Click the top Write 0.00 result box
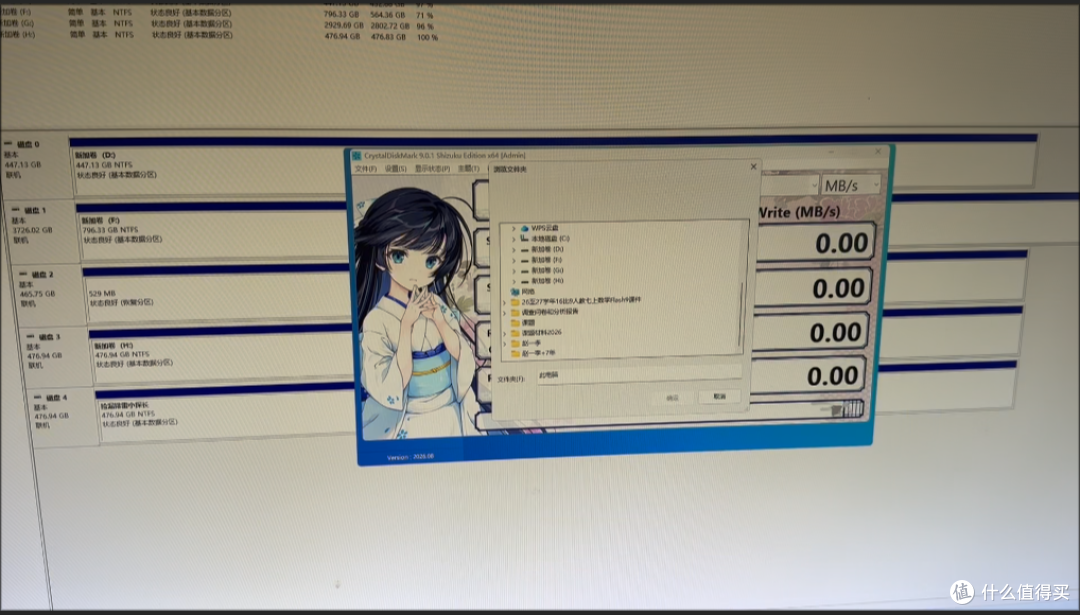 (x=816, y=242)
